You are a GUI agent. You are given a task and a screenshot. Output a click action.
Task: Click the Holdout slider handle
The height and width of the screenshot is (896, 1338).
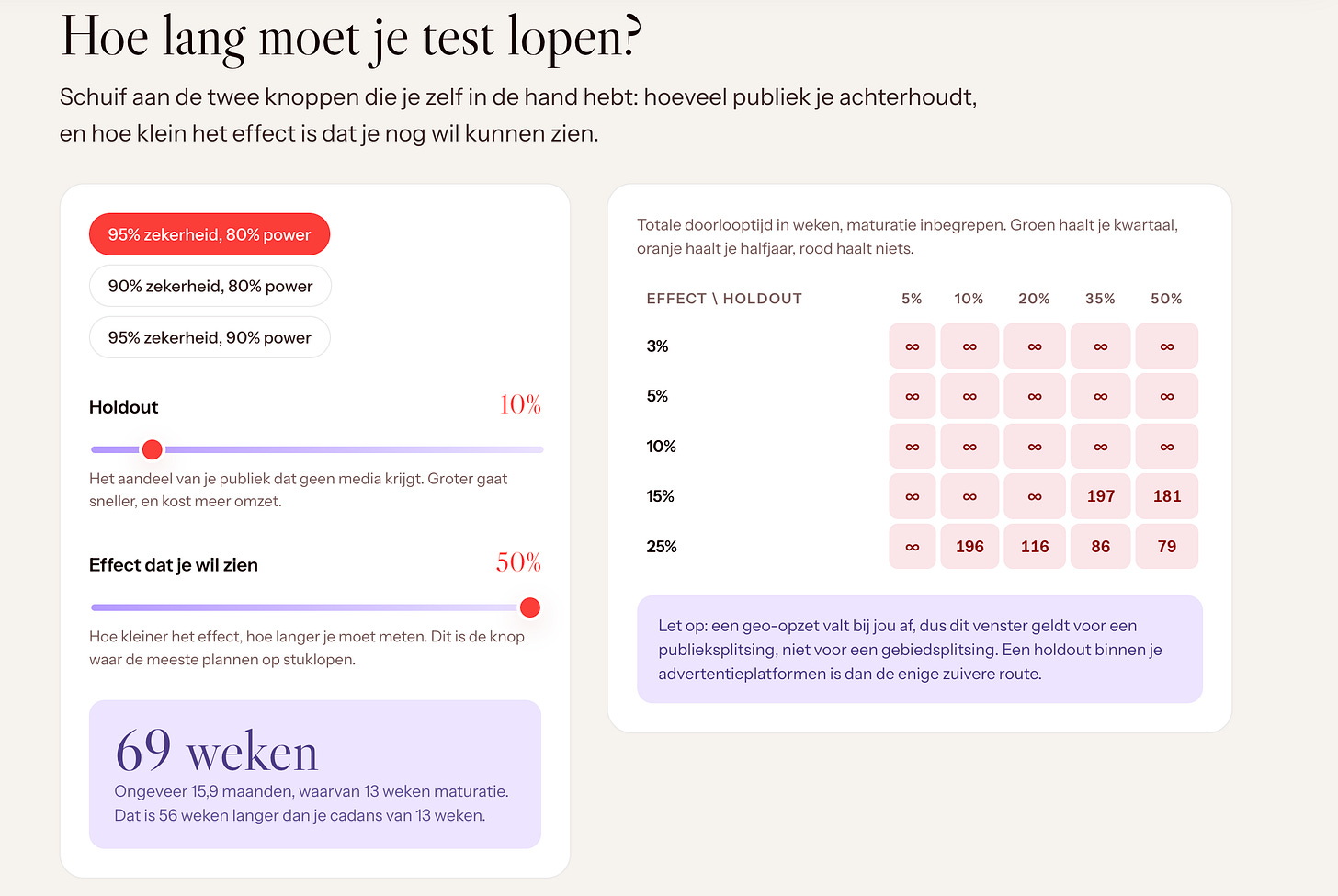pyautogui.click(x=153, y=449)
